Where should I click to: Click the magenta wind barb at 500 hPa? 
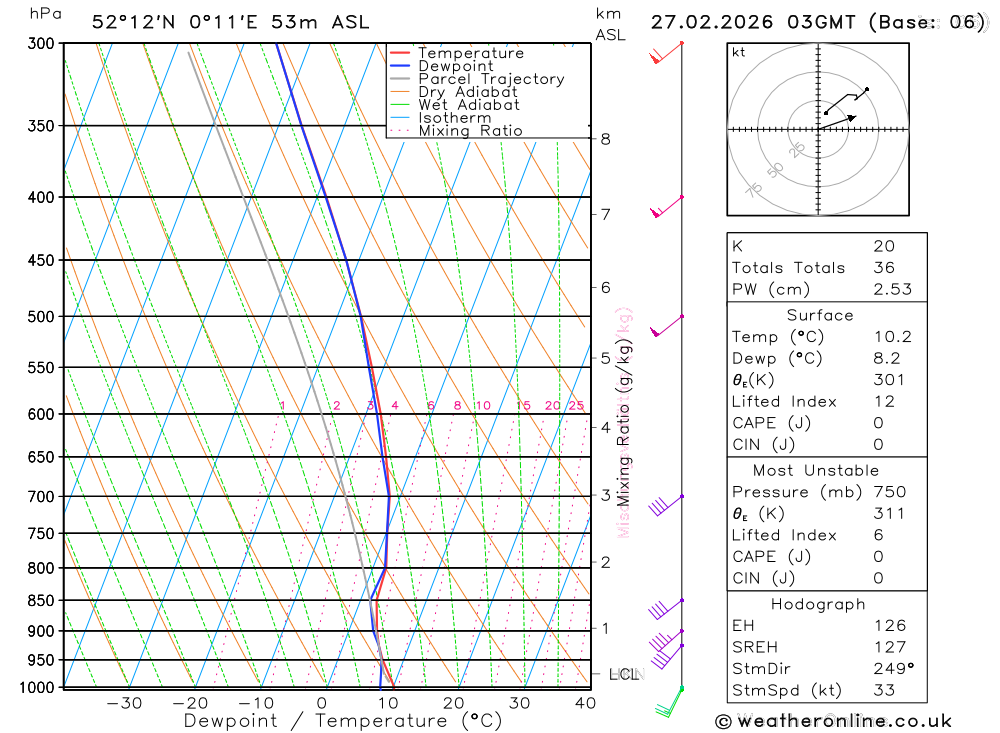tap(667, 325)
